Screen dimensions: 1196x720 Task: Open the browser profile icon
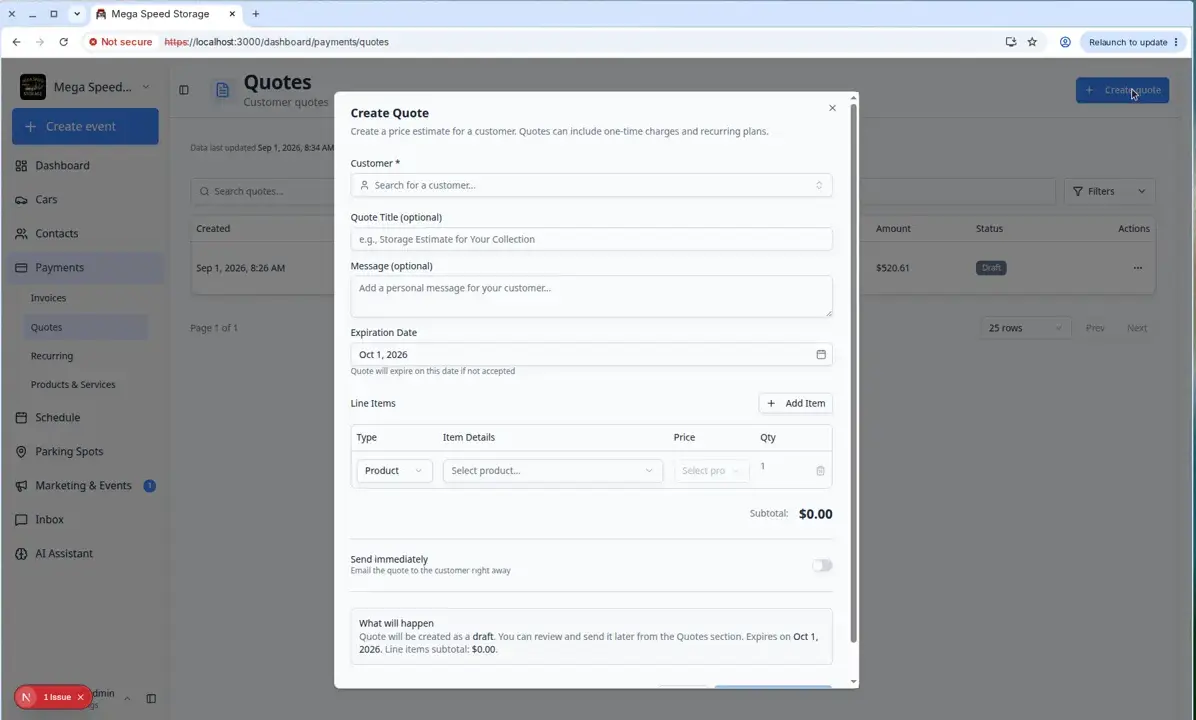tap(1065, 42)
